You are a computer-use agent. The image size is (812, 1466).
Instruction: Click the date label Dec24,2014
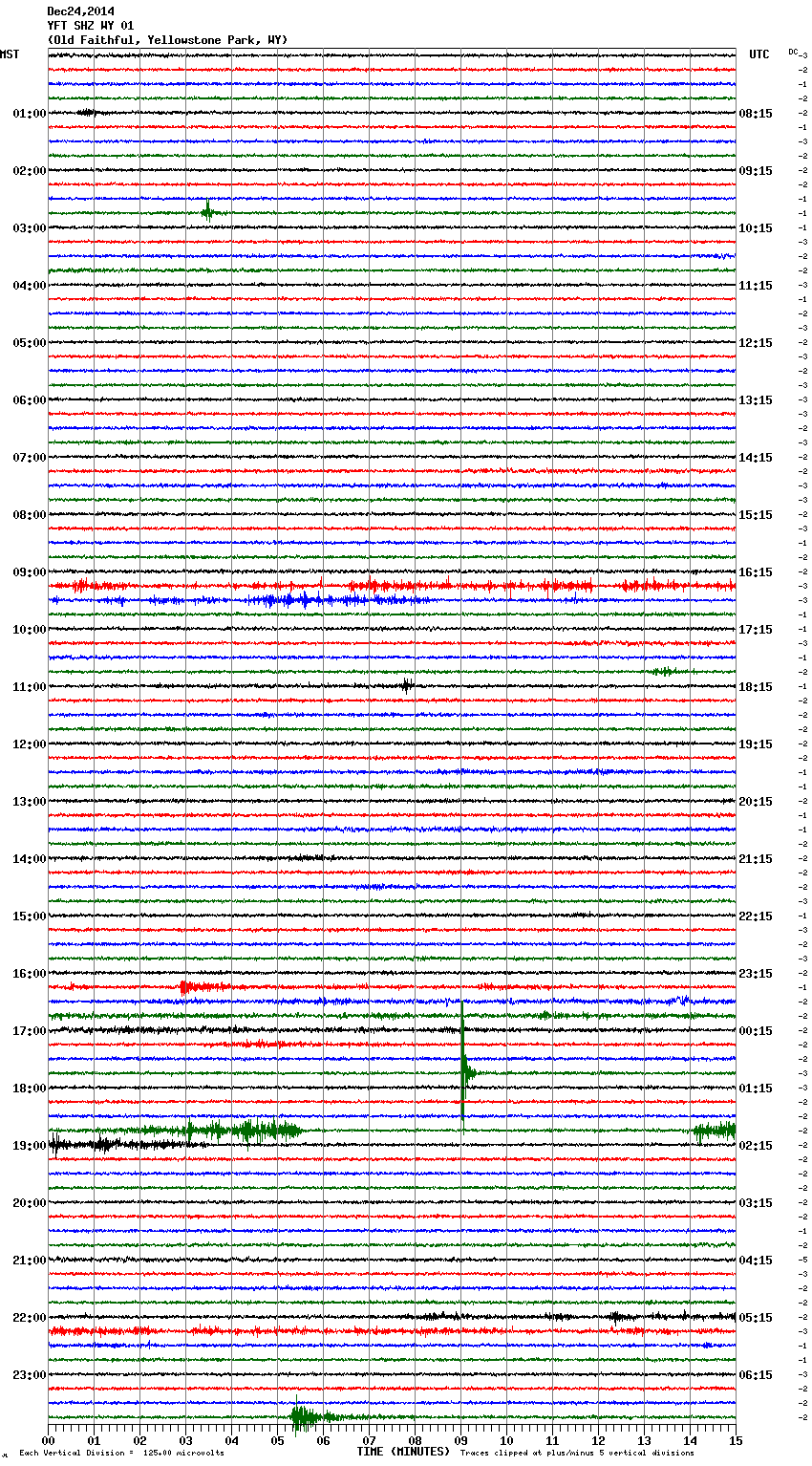(x=81, y=11)
